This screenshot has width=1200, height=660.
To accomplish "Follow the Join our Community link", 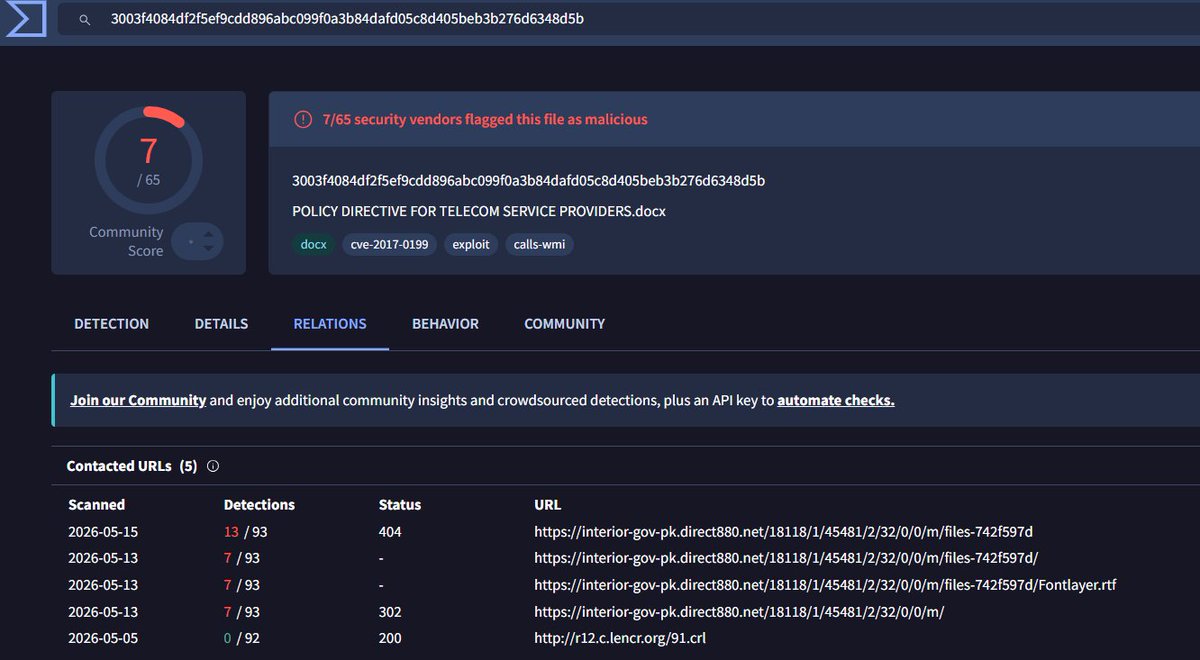I will pos(138,400).
